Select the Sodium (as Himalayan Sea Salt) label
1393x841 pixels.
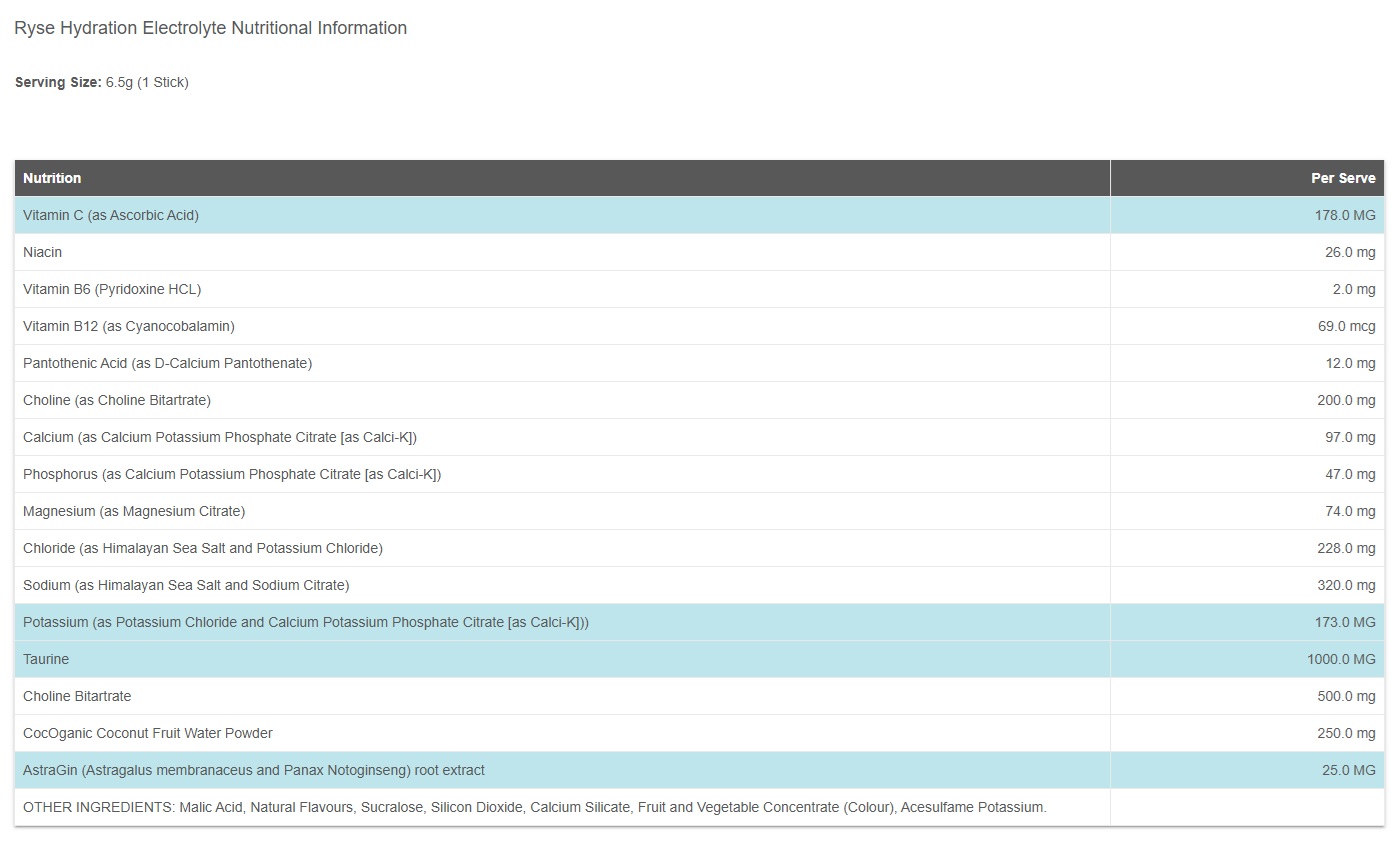point(186,585)
